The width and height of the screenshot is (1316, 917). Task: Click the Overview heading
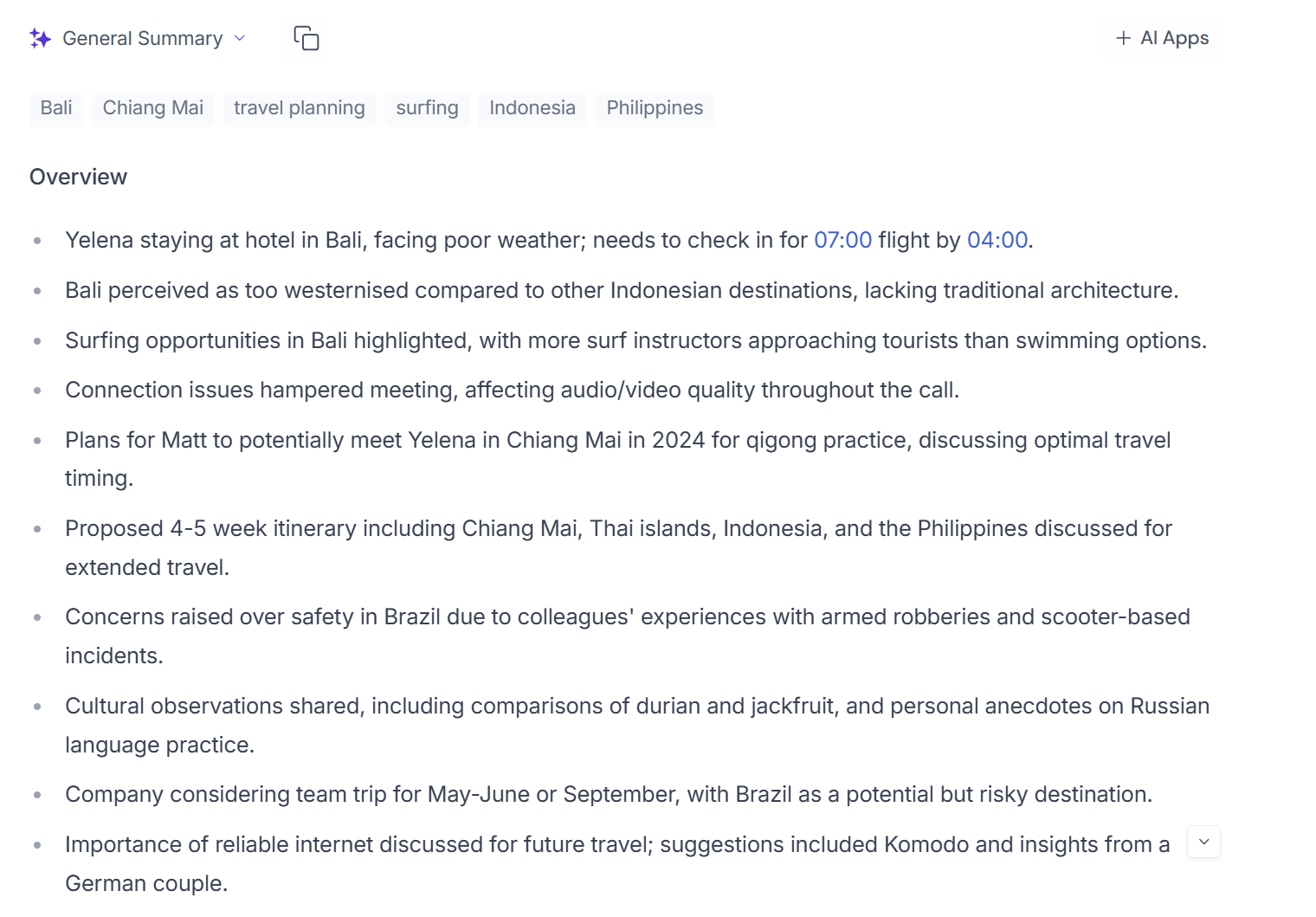79,177
